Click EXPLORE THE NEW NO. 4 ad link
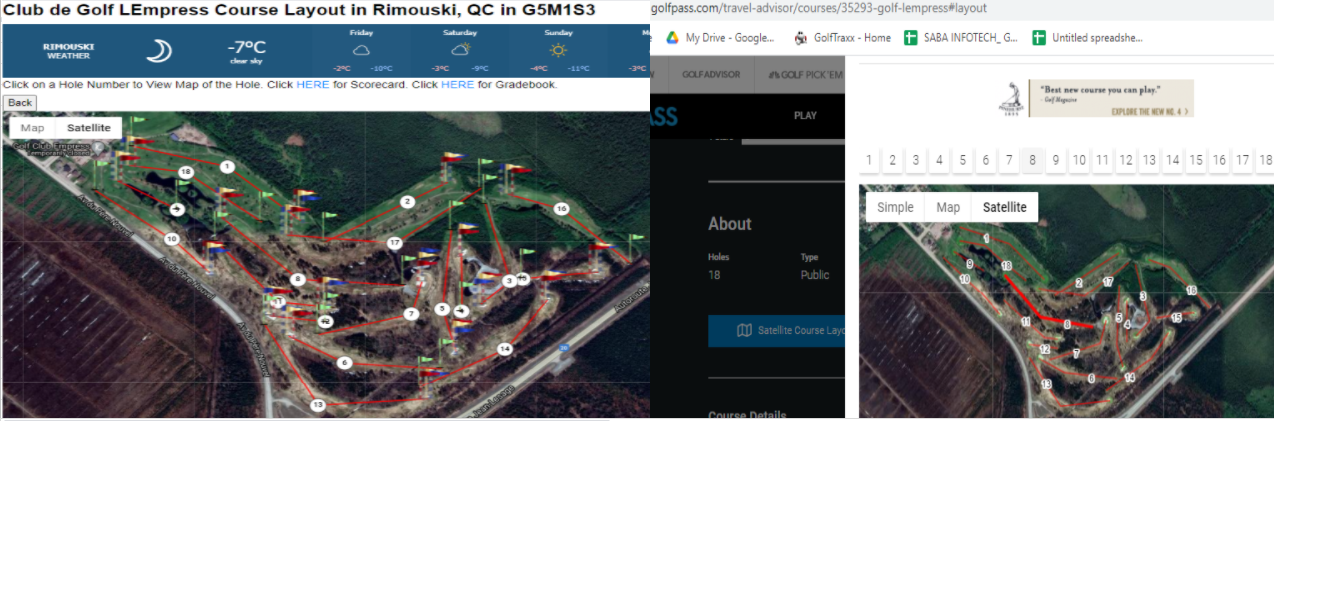1338x594 pixels. pyautogui.click(x=1150, y=111)
